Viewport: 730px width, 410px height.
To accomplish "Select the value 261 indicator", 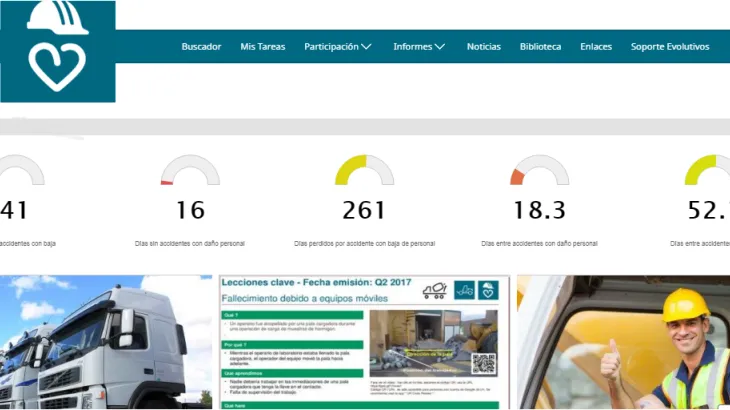I will pyautogui.click(x=364, y=210).
